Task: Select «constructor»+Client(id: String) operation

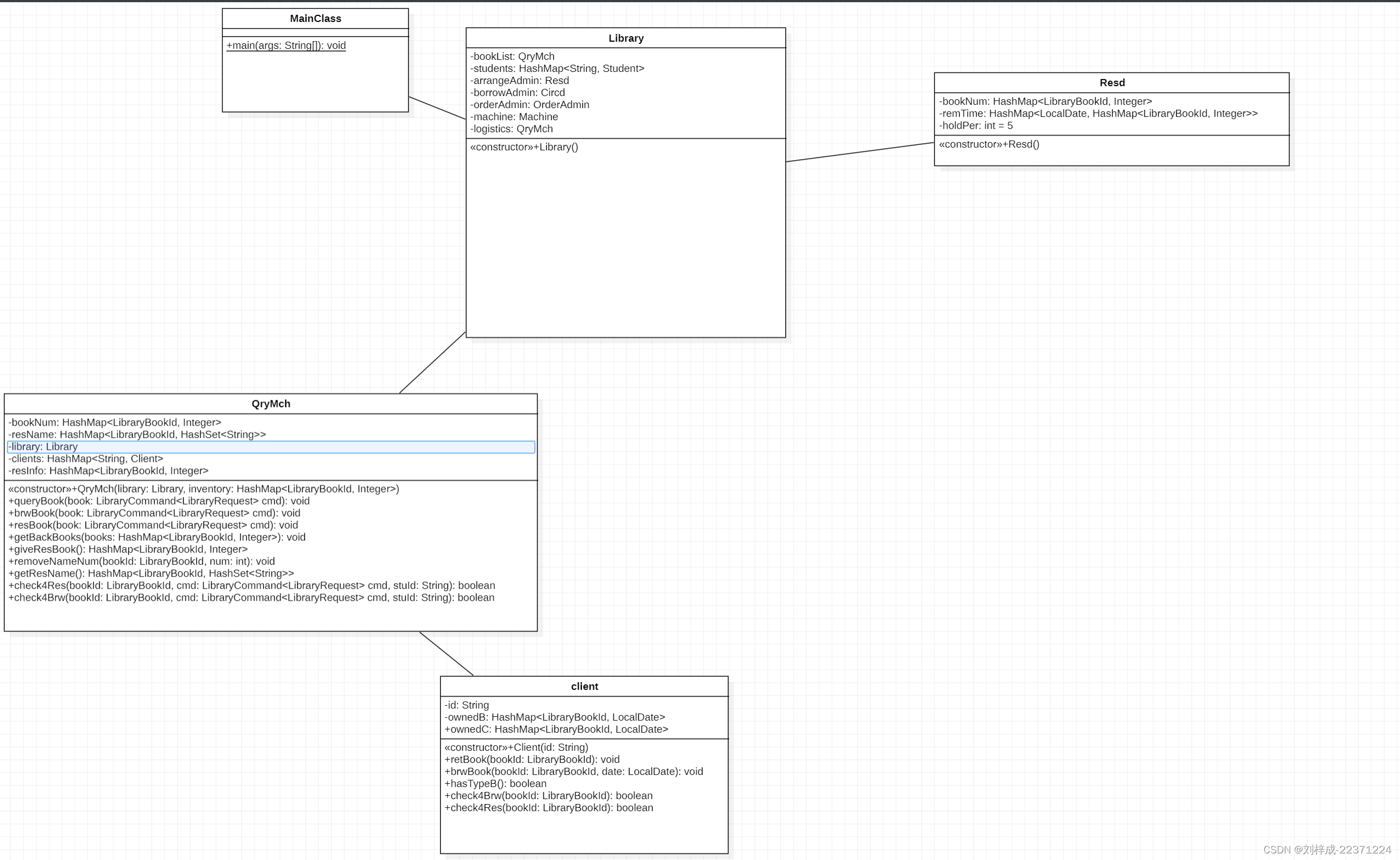Action: click(x=517, y=748)
